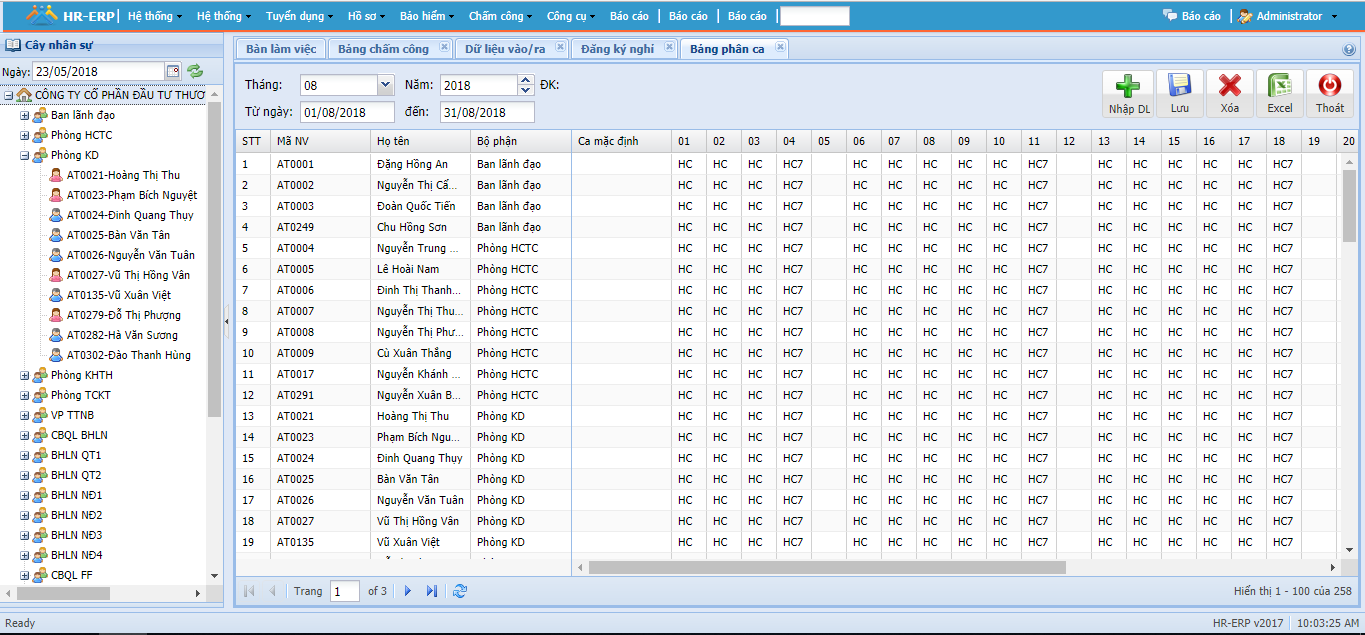The height and width of the screenshot is (635, 1365).
Task: Switch to Đăng ký nghỉ tab
Action: 617,49
